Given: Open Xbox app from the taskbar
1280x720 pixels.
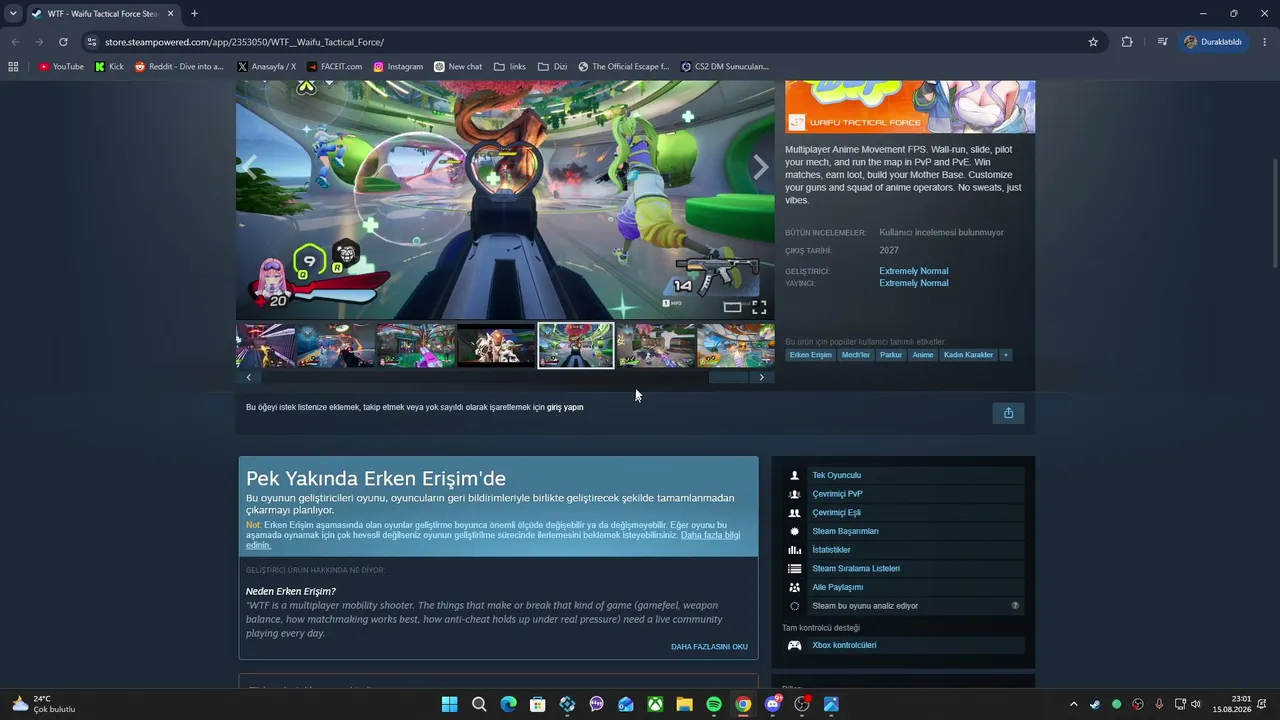Looking at the screenshot, I should (655, 704).
